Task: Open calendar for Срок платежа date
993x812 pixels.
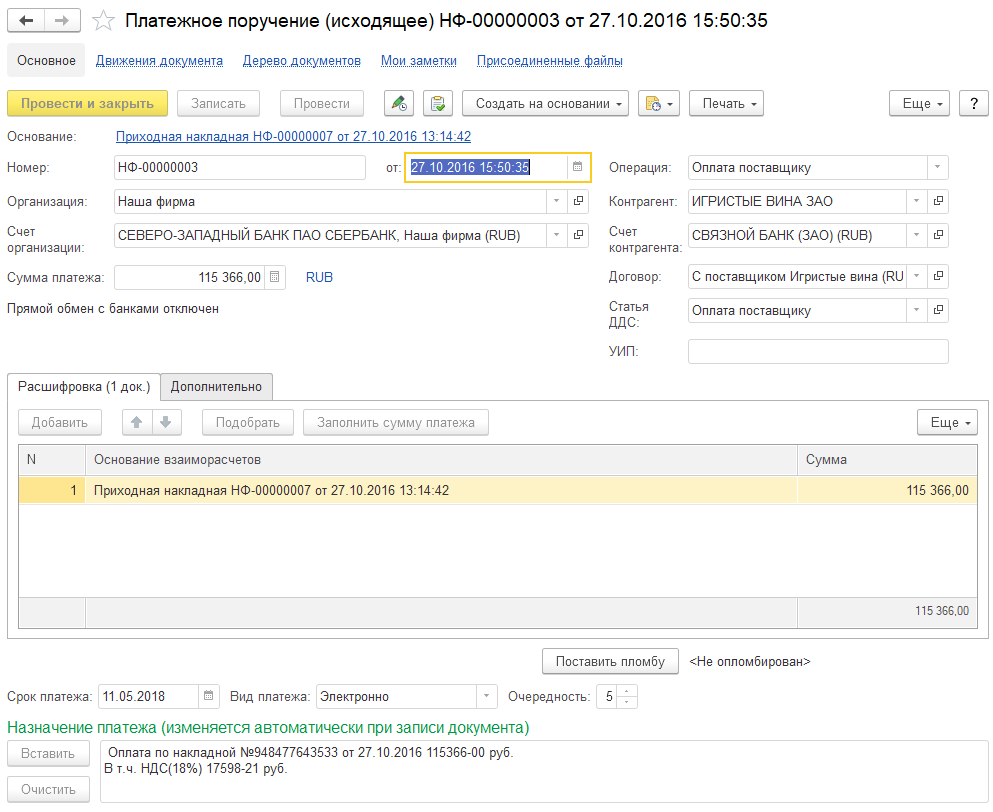Action: [208, 696]
